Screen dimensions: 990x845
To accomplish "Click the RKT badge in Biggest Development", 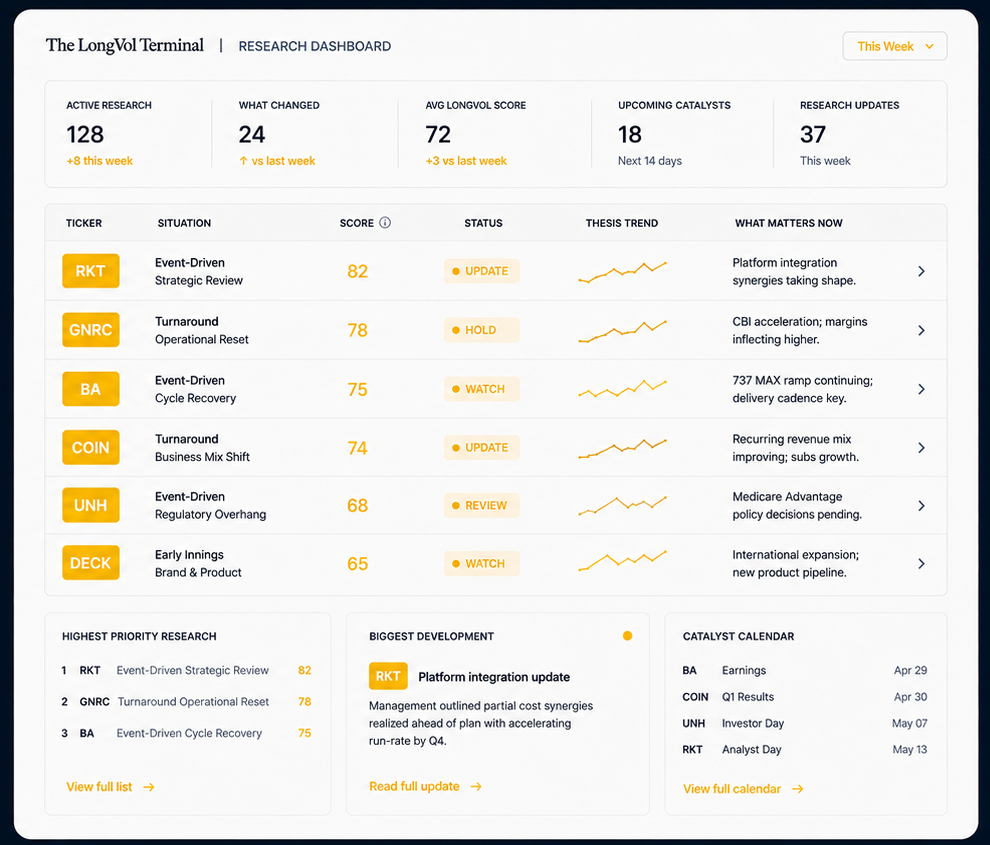I will pos(388,676).
